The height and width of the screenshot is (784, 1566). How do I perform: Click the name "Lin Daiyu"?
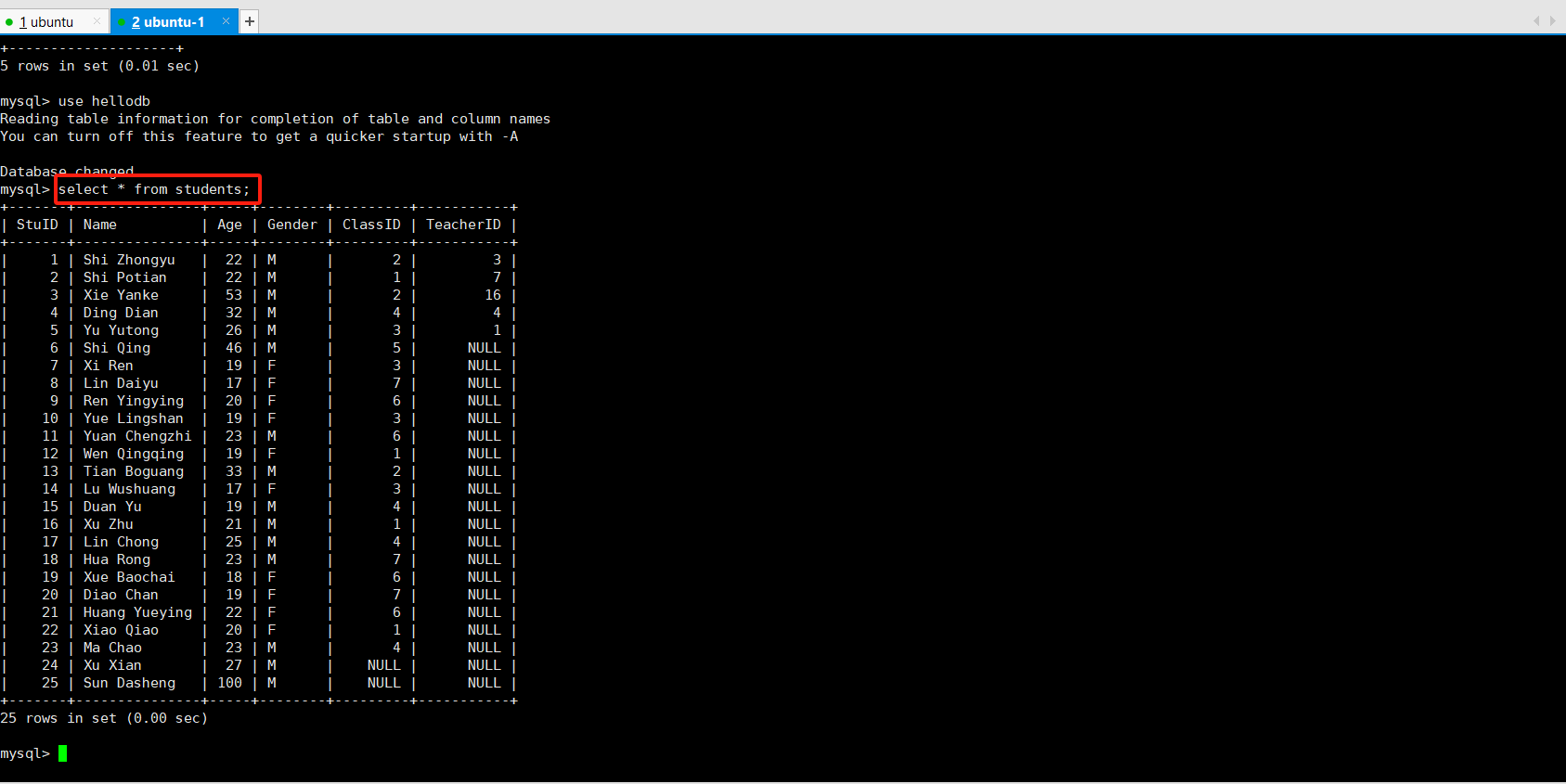tap(121, 383)
